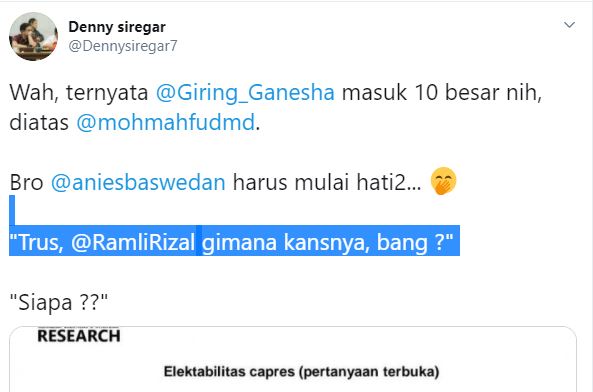Image resolution: width=593 pixels, height=392 pixels.
Task: Click the phrase 'harus mulai hati2...'
Action: pyautogui.click(x=327, y=182)
